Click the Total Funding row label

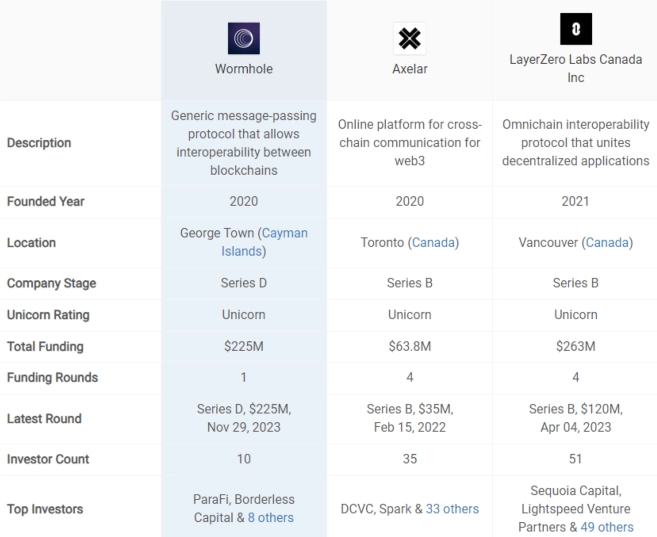coord(45,347)
